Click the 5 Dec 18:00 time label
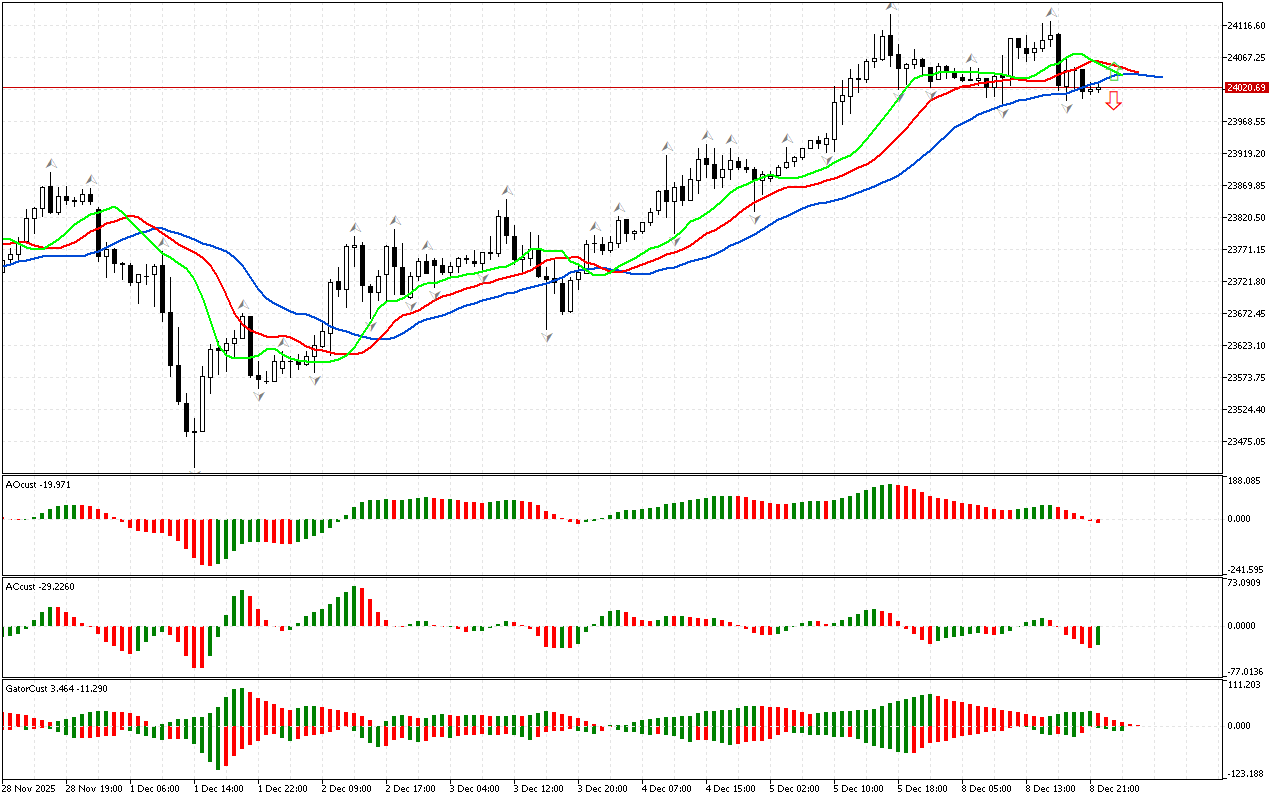The image size is (1280, 800). coord(922,789)
